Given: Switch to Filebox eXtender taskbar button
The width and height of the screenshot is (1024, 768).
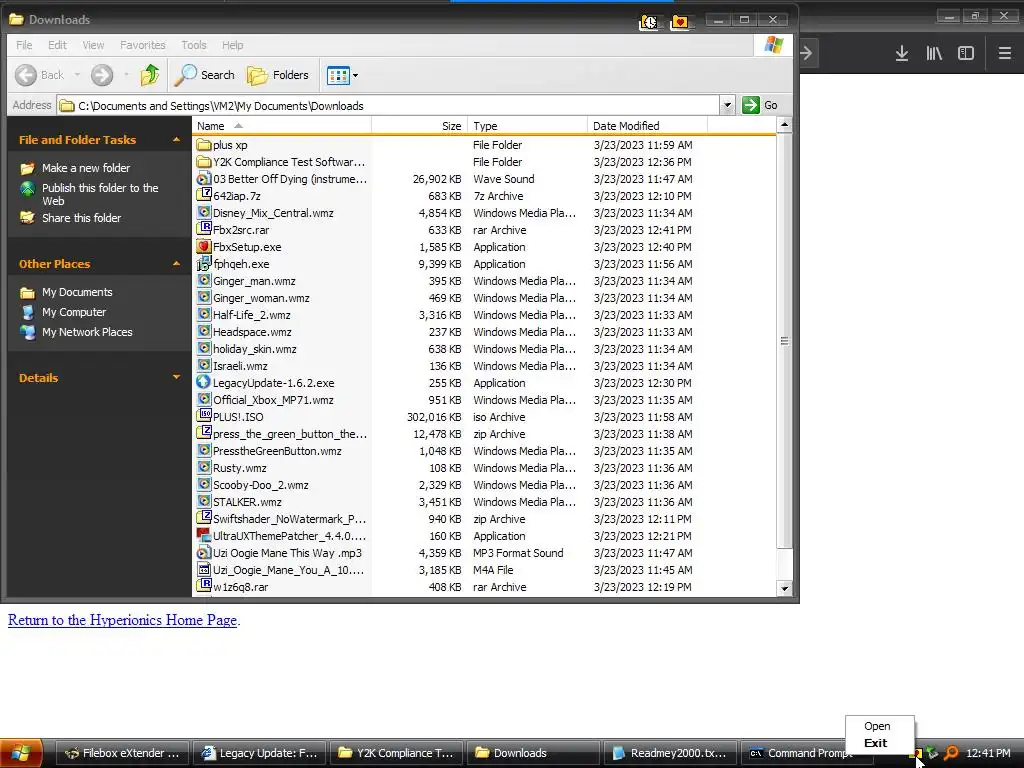Looking at the screenshot, I should pos(122,753).
